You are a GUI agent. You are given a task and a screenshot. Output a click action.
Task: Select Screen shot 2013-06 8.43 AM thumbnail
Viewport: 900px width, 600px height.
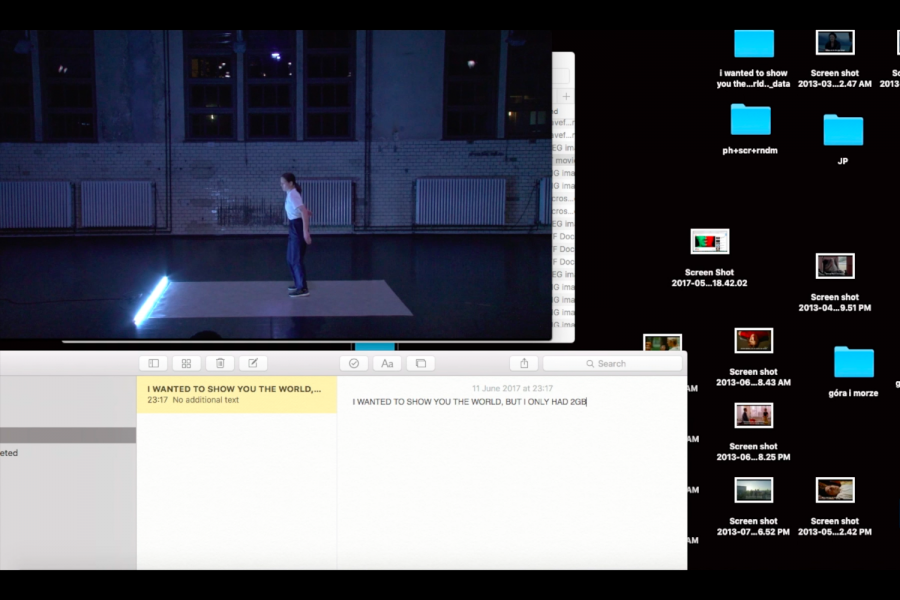tap(754, 341)
